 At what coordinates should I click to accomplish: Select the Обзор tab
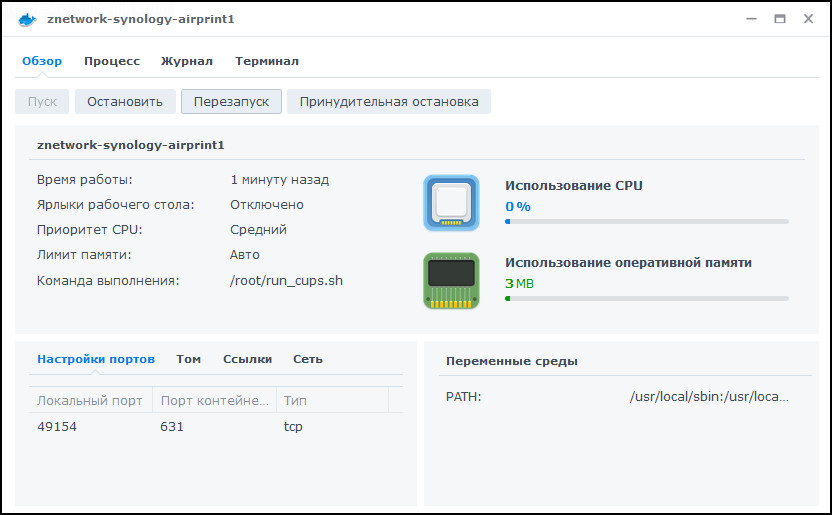tap(42, 61)
